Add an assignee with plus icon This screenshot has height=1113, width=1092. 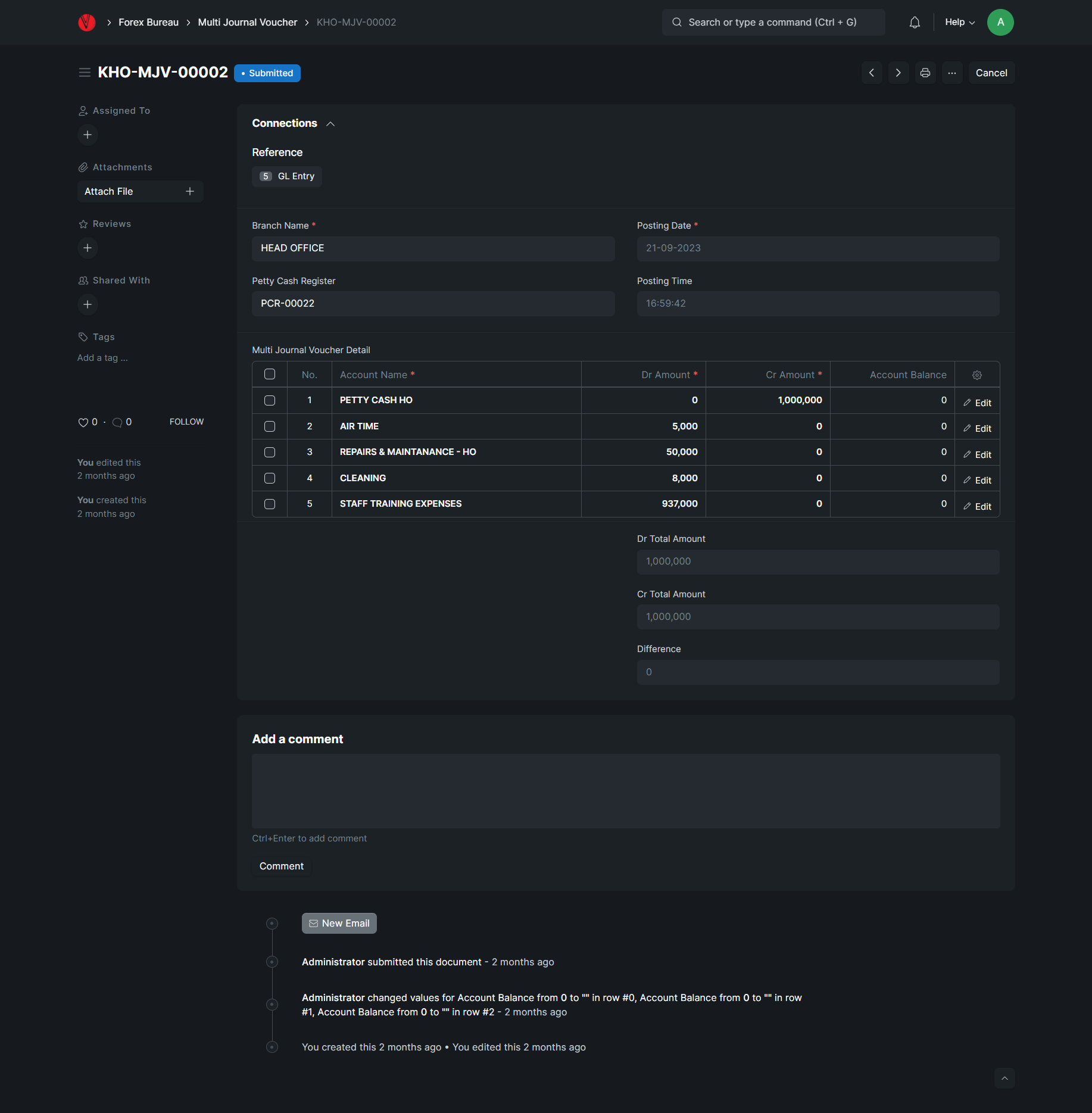coord(88,135)
